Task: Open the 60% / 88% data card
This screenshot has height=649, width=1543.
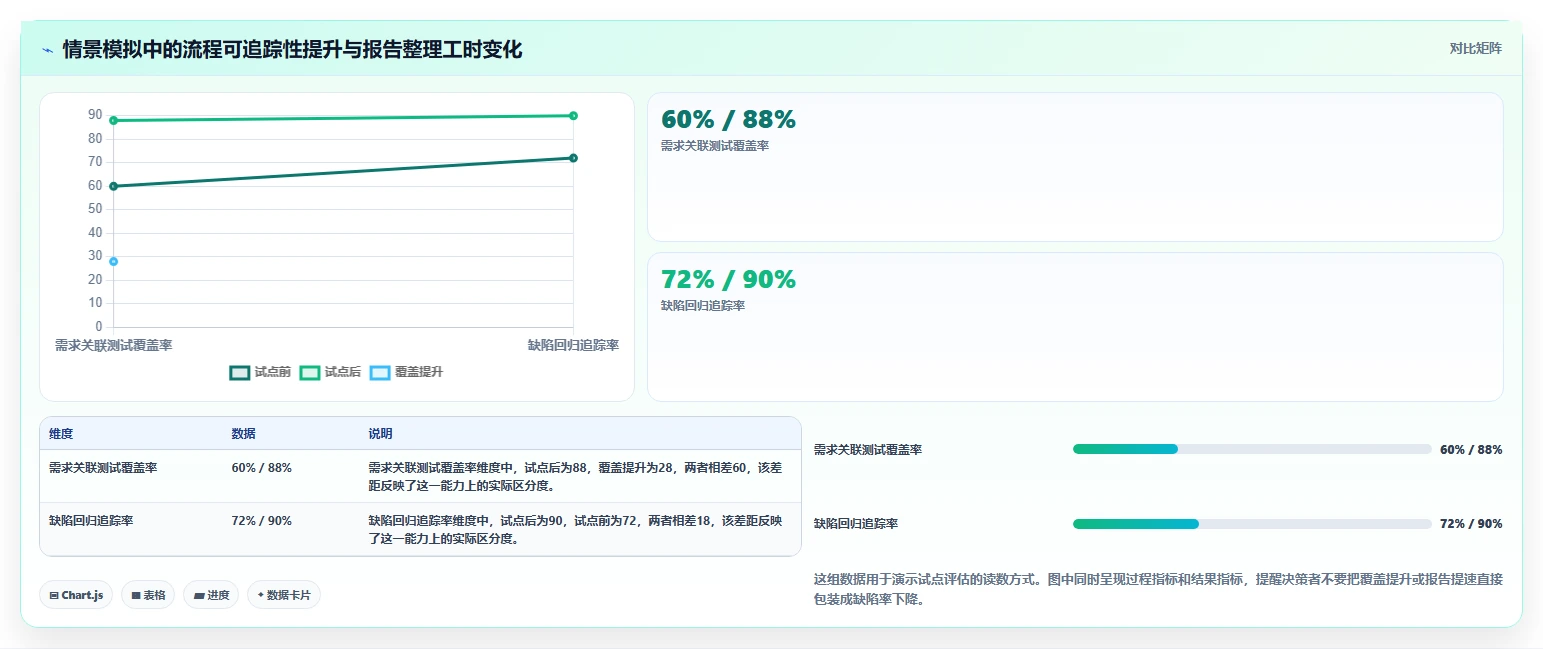Action: 1075,167
